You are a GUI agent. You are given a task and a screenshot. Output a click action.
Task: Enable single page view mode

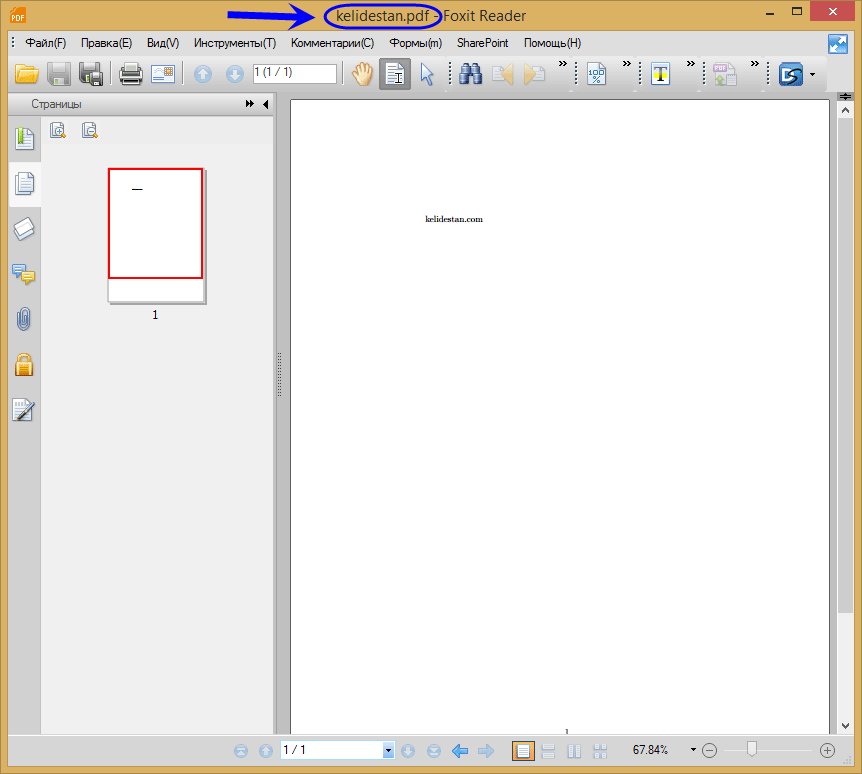pos(523,751)
